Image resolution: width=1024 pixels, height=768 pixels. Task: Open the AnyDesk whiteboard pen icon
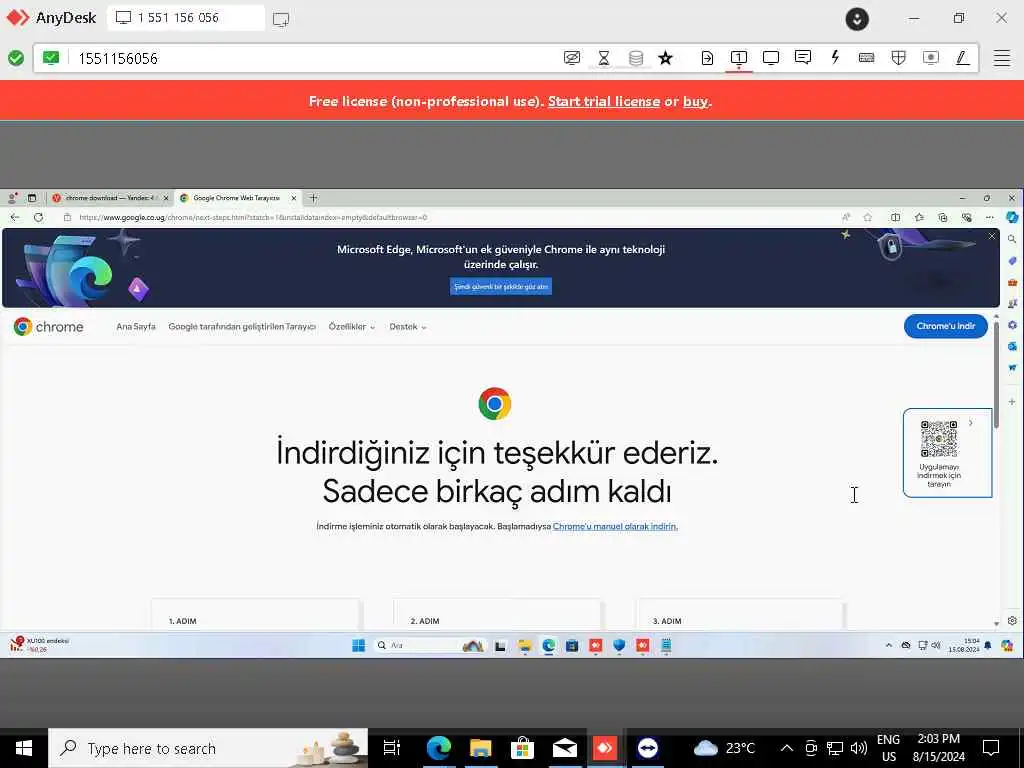pos(962,58)
